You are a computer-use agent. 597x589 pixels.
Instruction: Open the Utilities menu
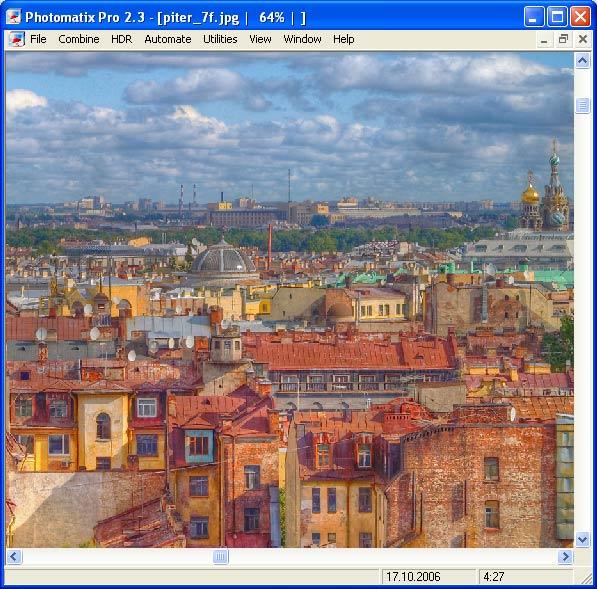pyautogui.click(x=220, y=39)
